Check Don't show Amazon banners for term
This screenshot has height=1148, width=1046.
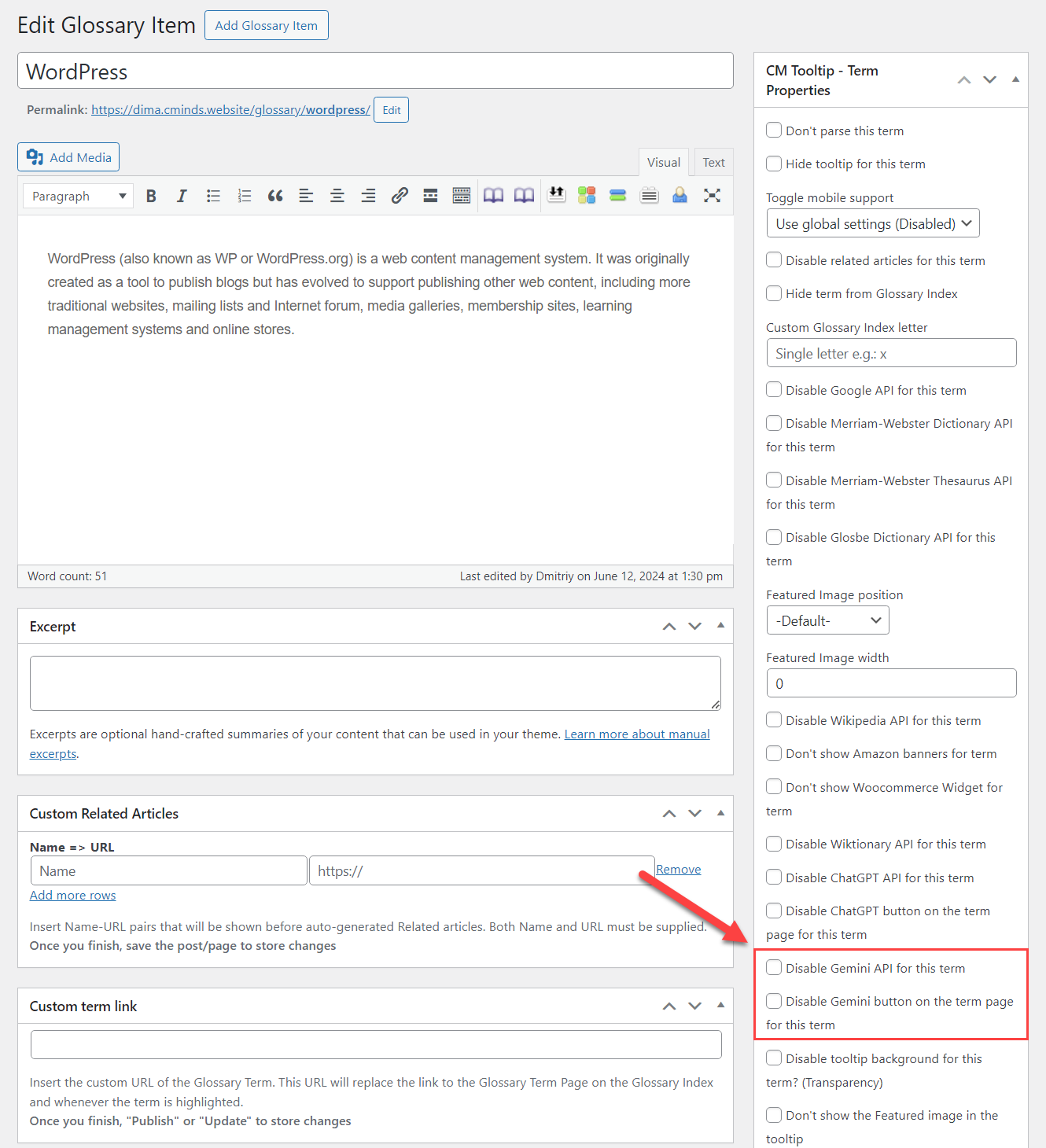point(774,752)
